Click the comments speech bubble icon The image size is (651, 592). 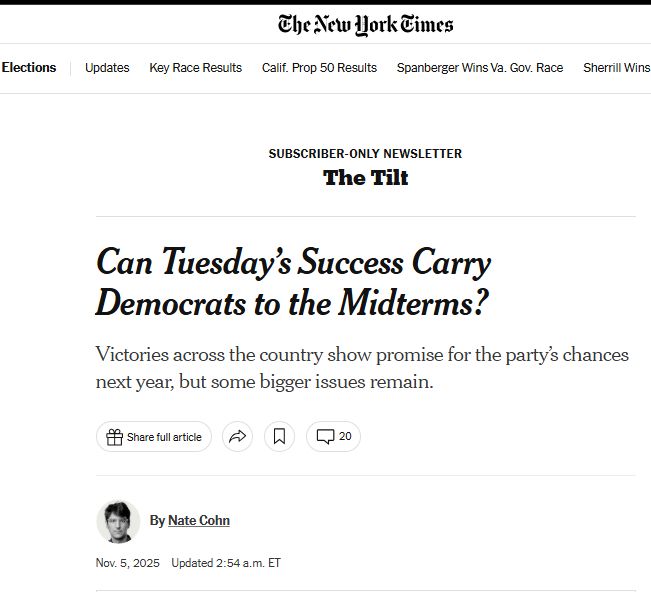click(x=325, y=437)
